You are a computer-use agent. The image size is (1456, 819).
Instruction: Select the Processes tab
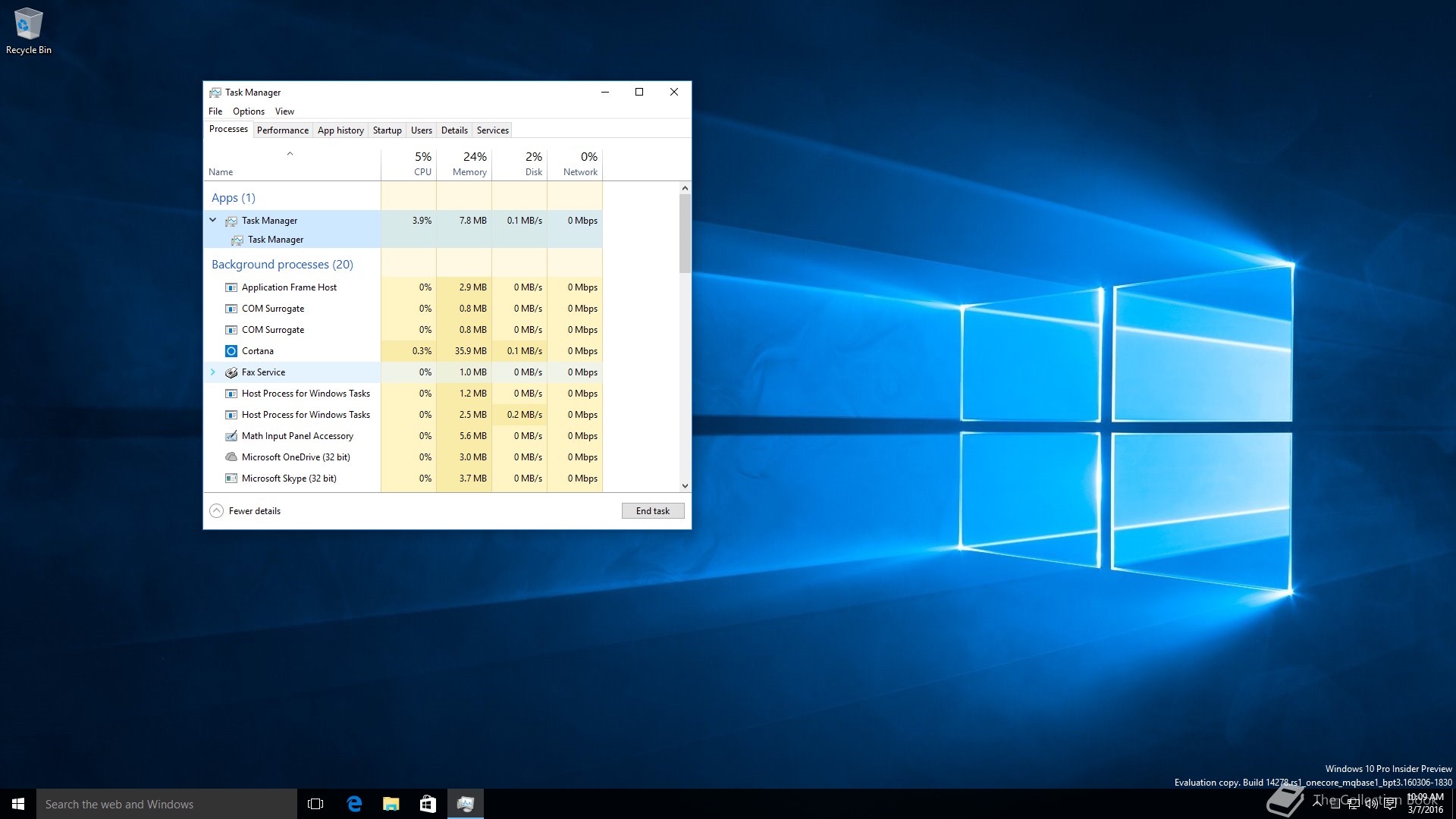(228, 129)
